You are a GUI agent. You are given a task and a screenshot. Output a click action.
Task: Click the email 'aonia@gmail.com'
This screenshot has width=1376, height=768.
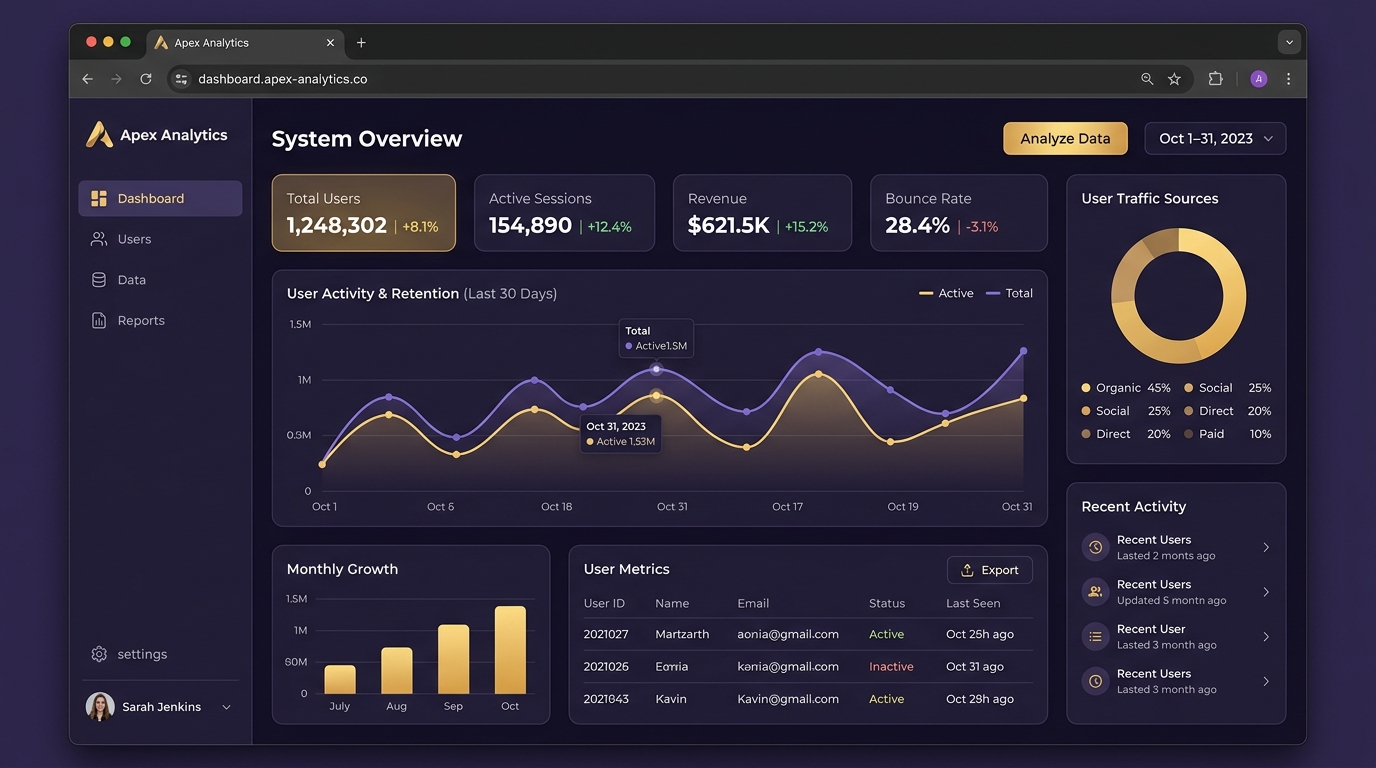pos(788,635)
